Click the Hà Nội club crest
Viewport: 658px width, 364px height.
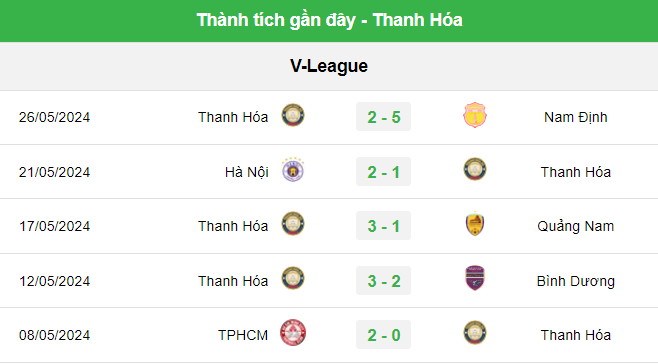(x=293, y=170)
